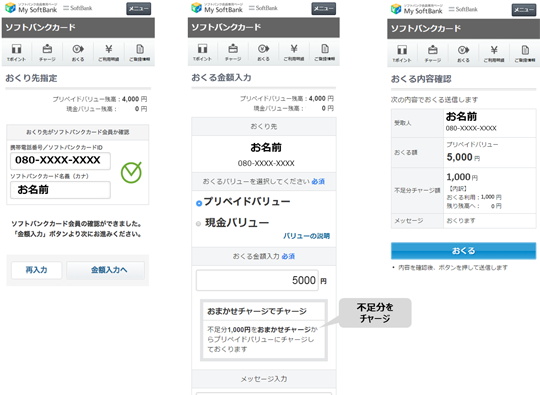Click the 5,000 円 amount in the confirmation table

click(463, 157)
